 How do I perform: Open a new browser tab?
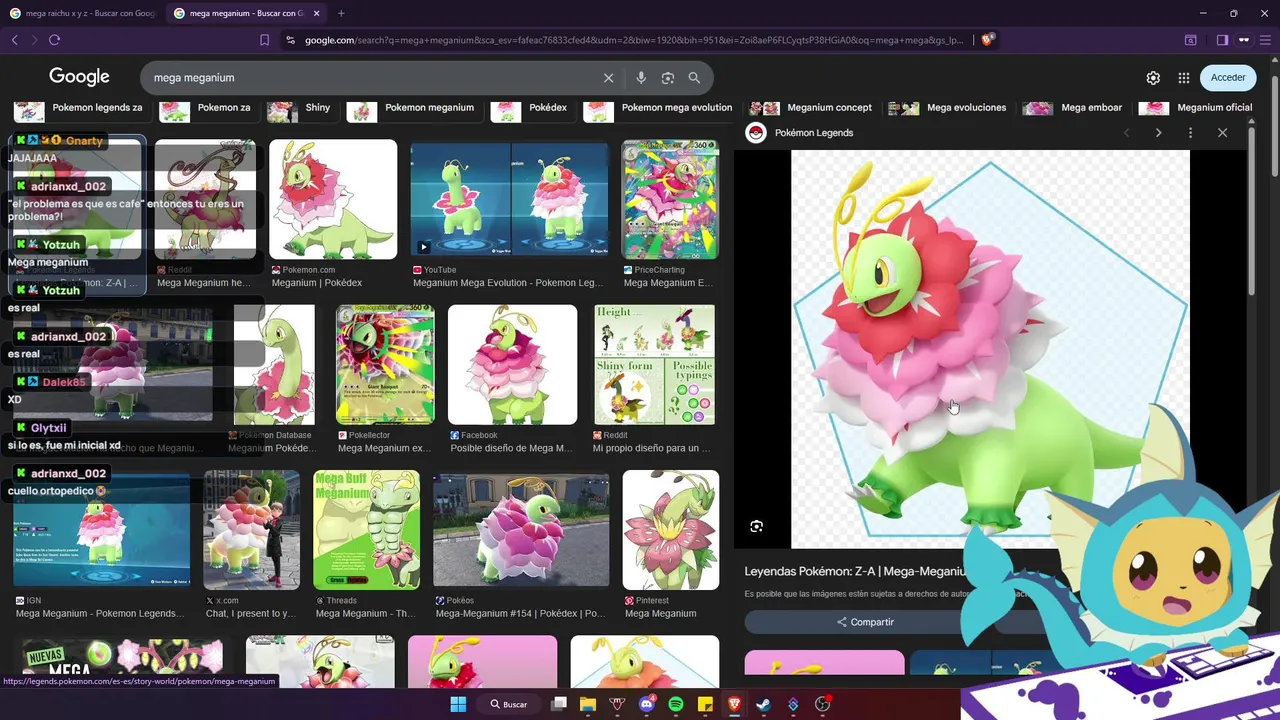341,13
